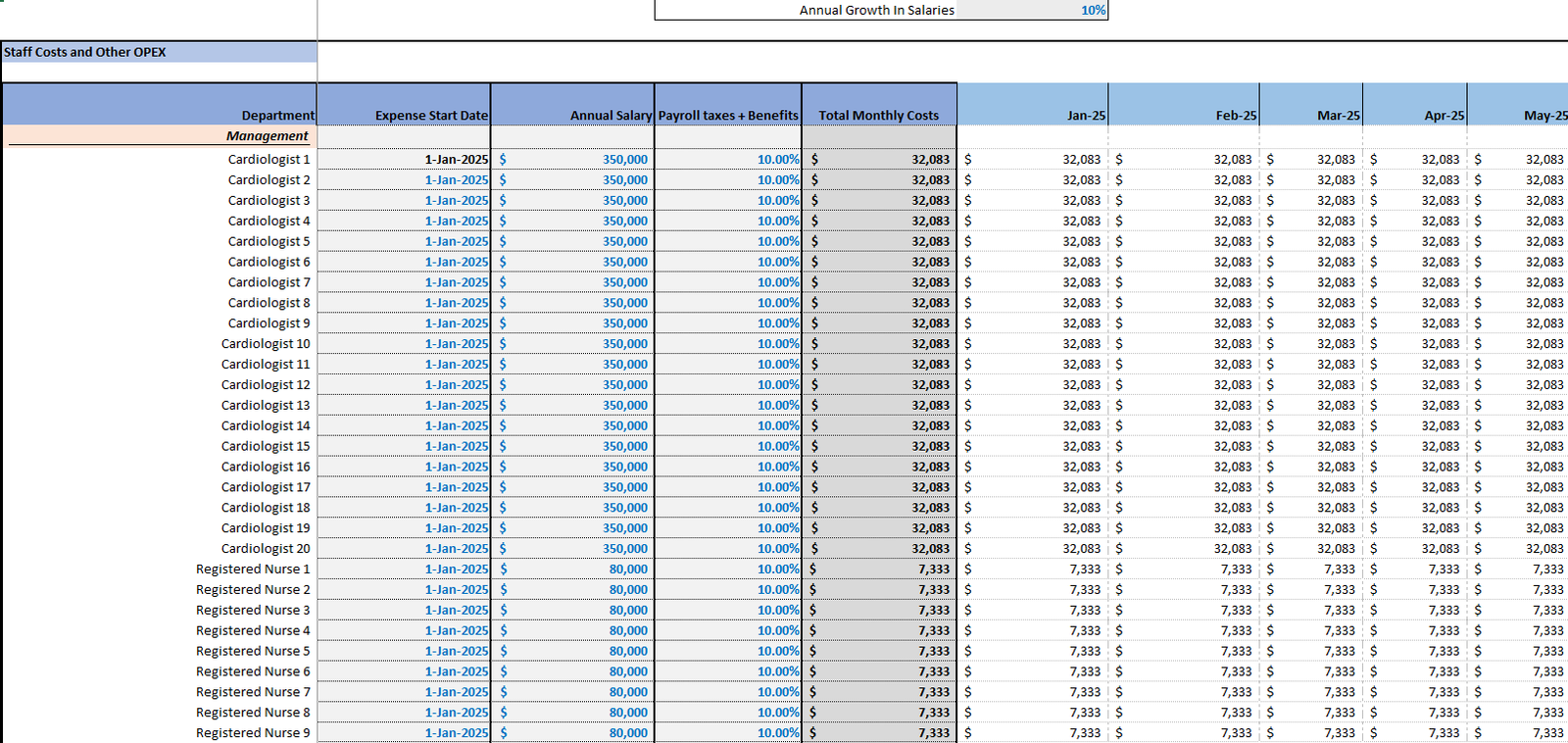Click the Management section label
The height and width of the screenshot is (743, 1568).
[x=267, y=136]
